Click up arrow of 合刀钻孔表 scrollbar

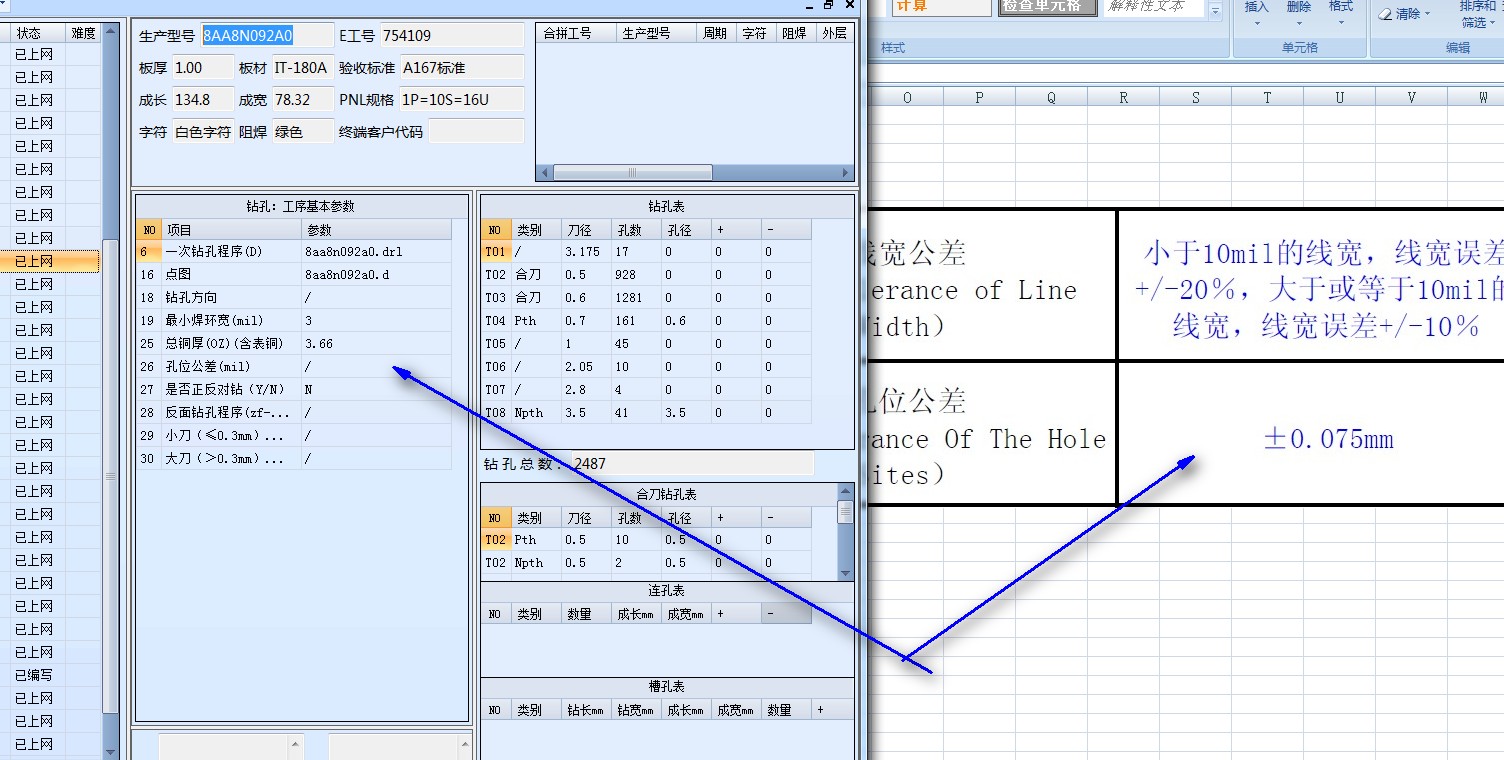point(846,490)
